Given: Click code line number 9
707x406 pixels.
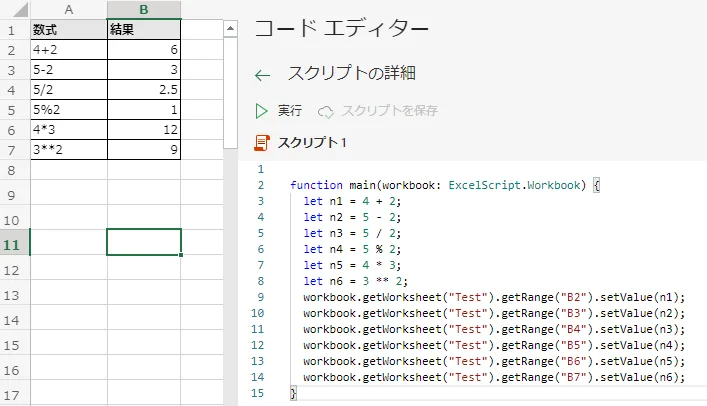Looking at the screenshot, I should click(259, 297).
